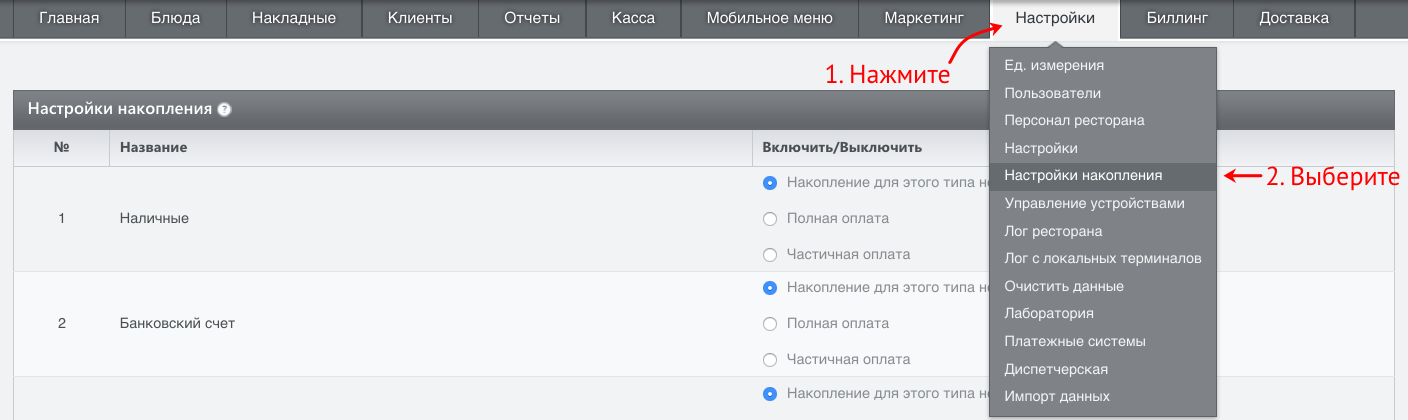Choose the Настройки item in the dropdown list

[1103, 148]
